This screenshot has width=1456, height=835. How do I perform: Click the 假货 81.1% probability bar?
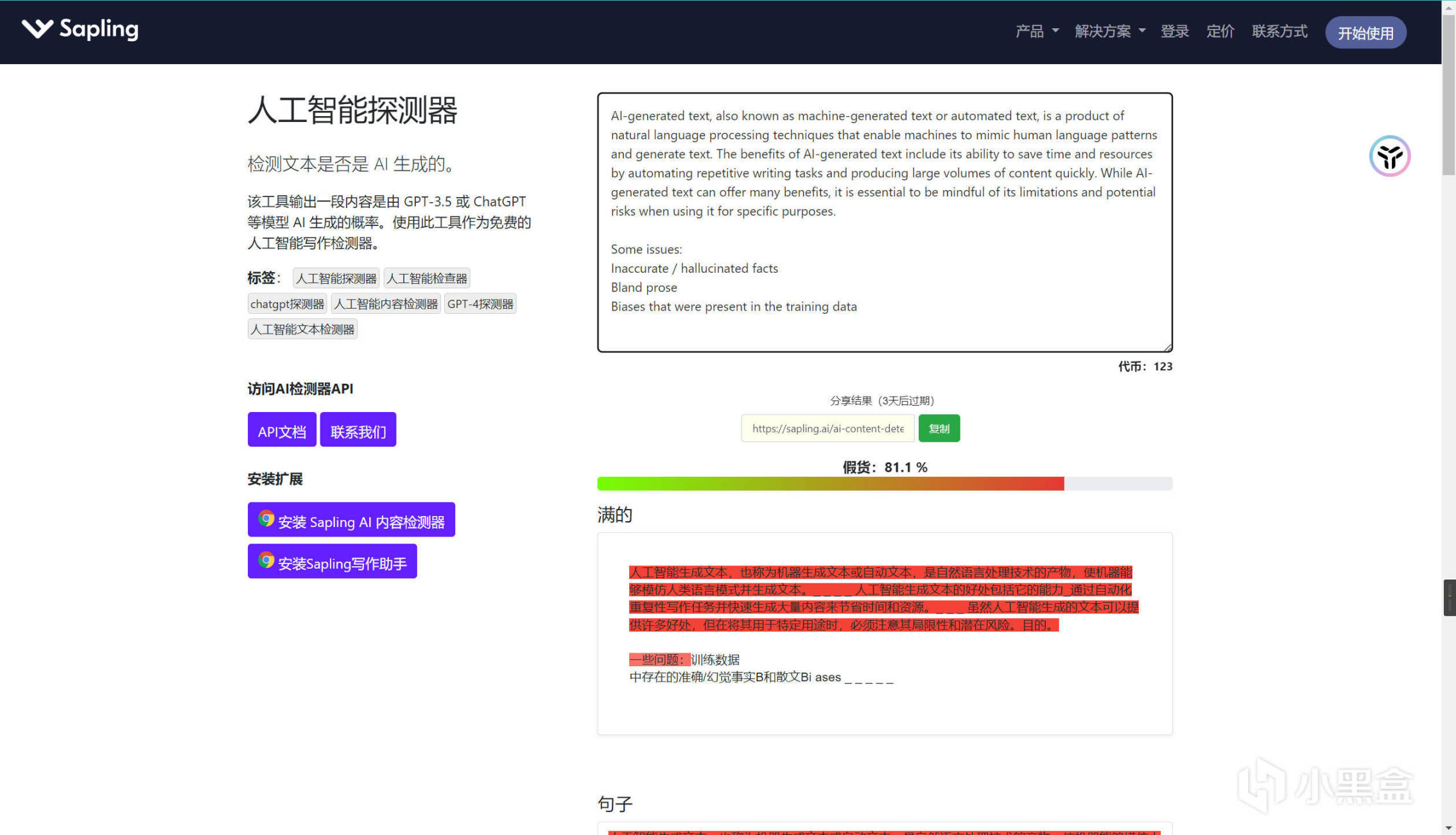click(x=885, y=483)
